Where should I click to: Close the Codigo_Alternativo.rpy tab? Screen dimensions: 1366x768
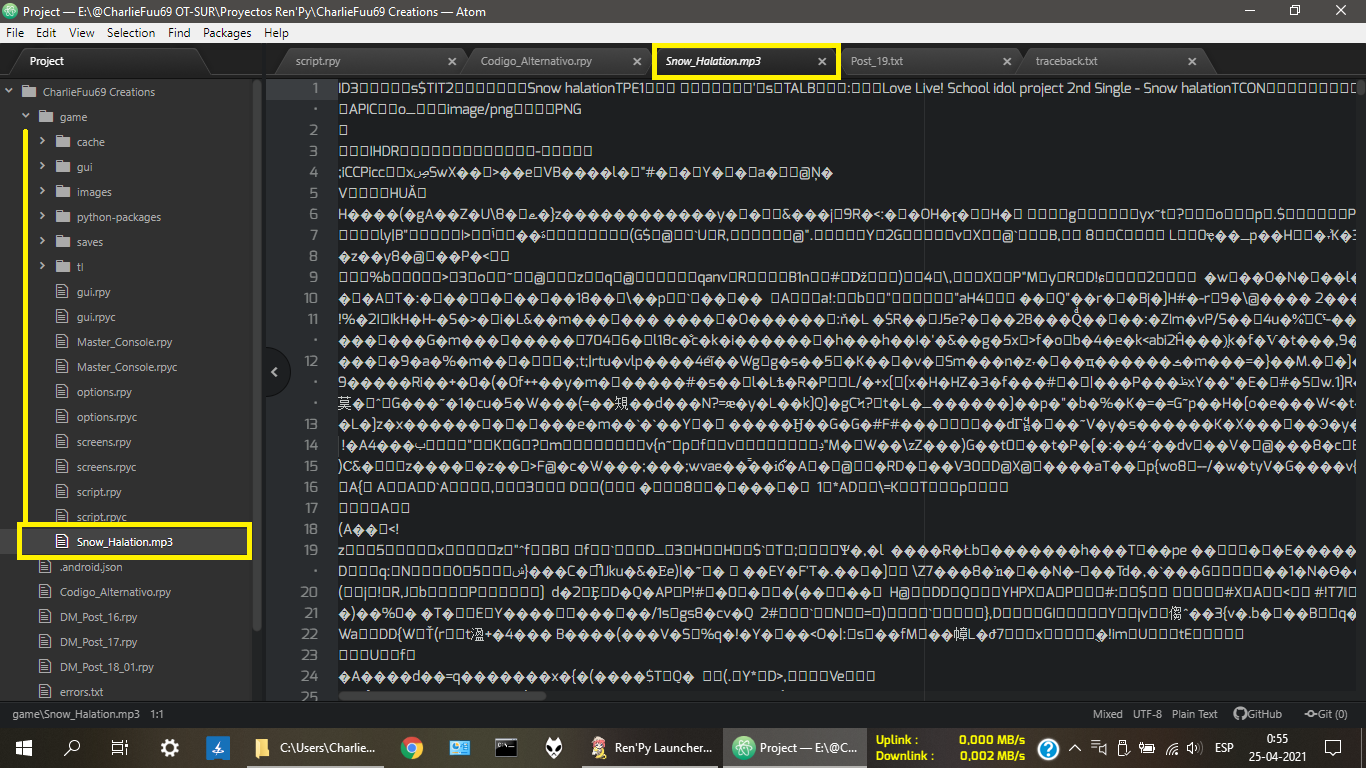pyautogui.click(x=637, y=61)
